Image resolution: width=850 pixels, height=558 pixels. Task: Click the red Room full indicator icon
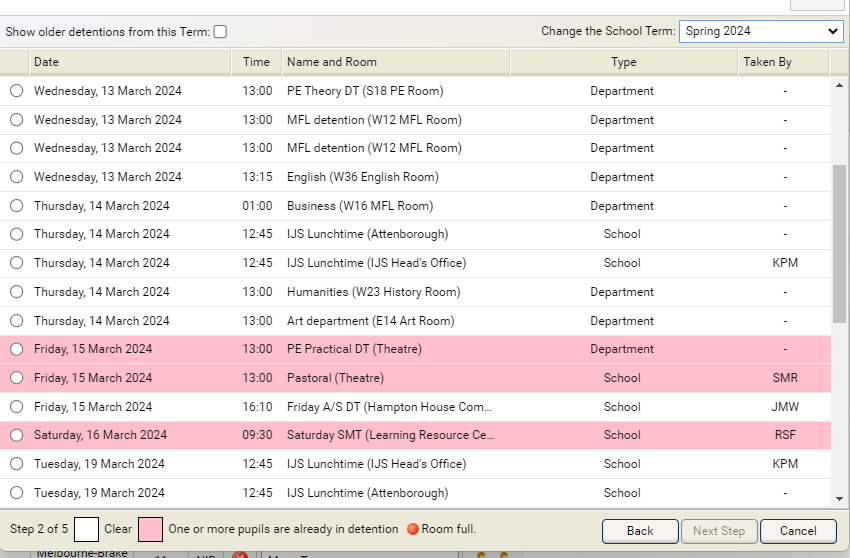[411, 529]
